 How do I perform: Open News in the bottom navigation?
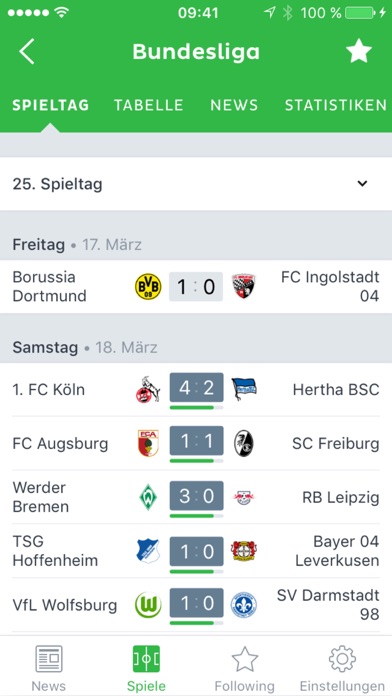49,668
